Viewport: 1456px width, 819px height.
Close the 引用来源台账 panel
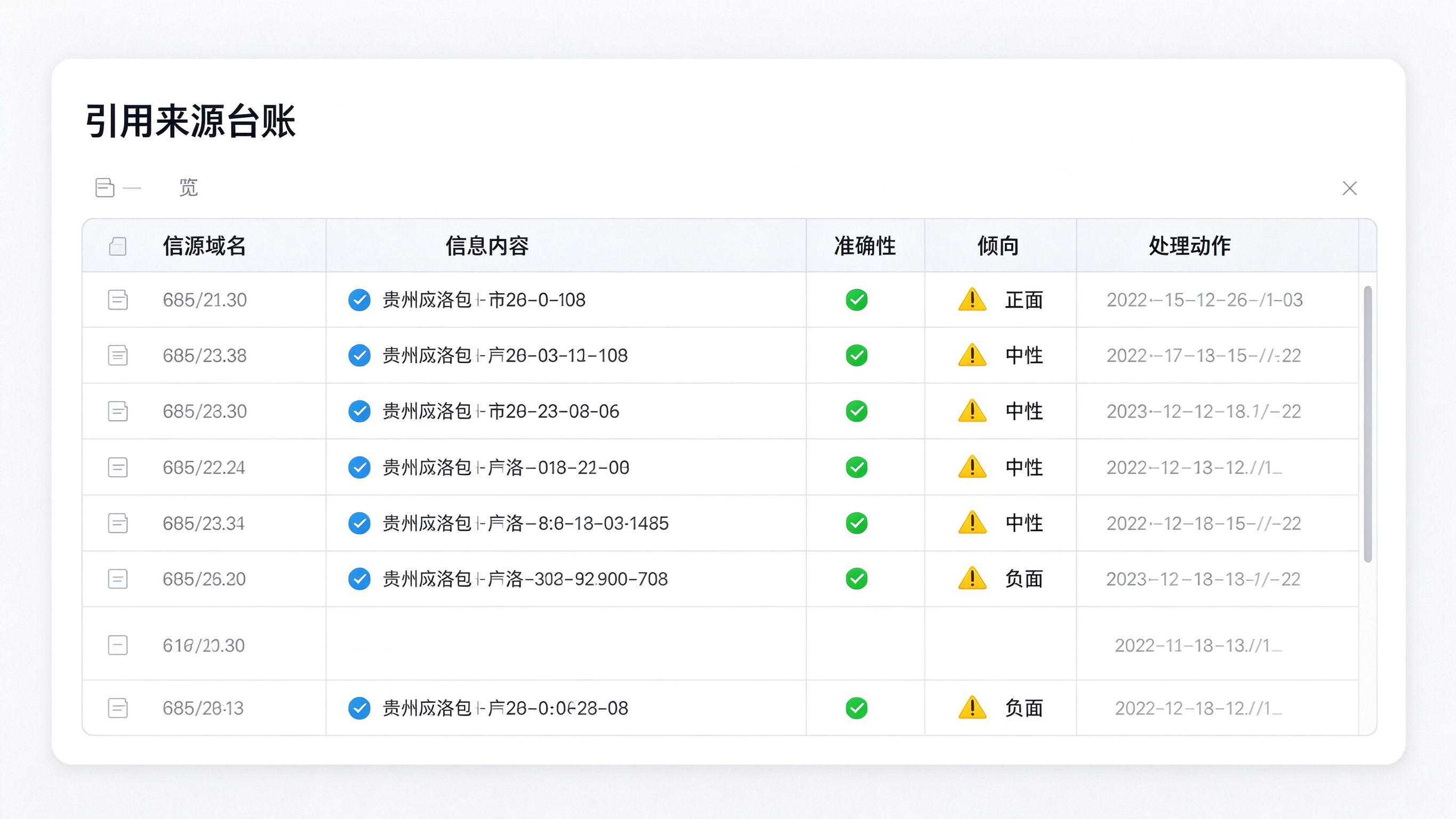tap(1350, 188)
